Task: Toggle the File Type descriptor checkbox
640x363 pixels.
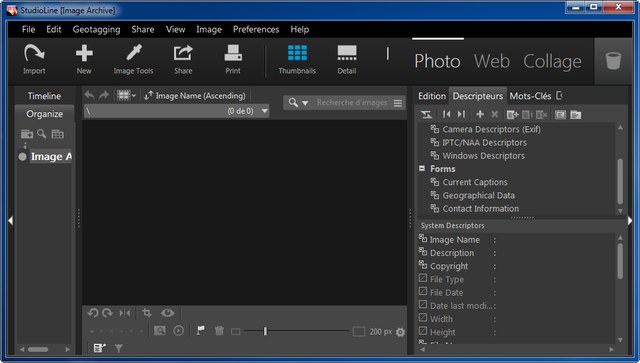Action: coord(423,278)
